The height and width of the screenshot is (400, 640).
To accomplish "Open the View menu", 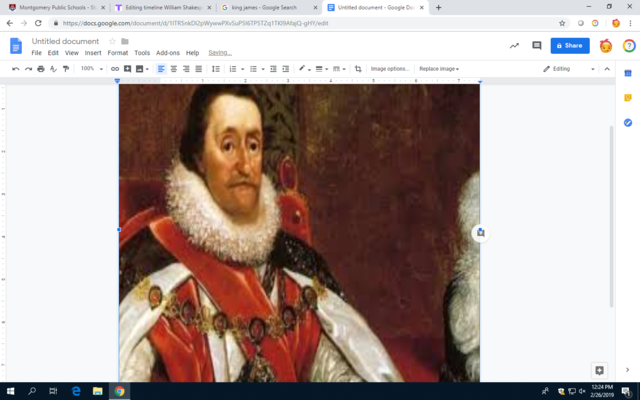I will coord(71,53).
